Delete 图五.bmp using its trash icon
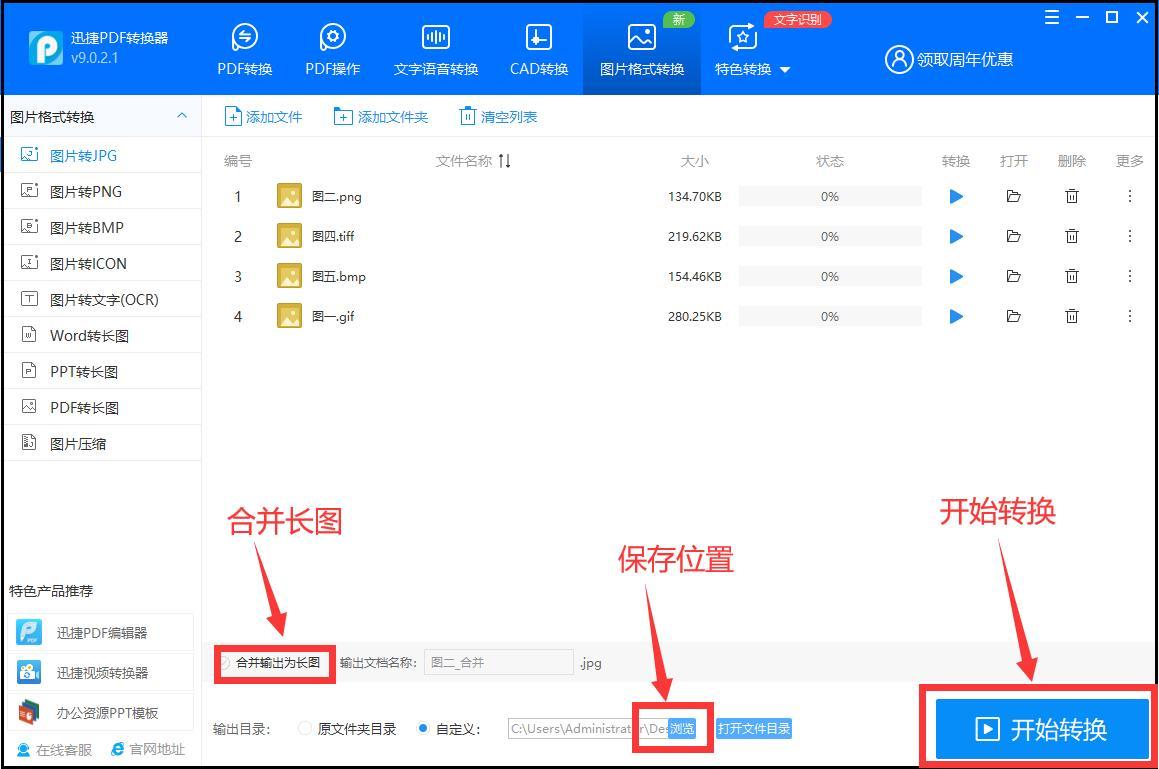Viewport: 1159px width, 769px height. [1071, 276]
